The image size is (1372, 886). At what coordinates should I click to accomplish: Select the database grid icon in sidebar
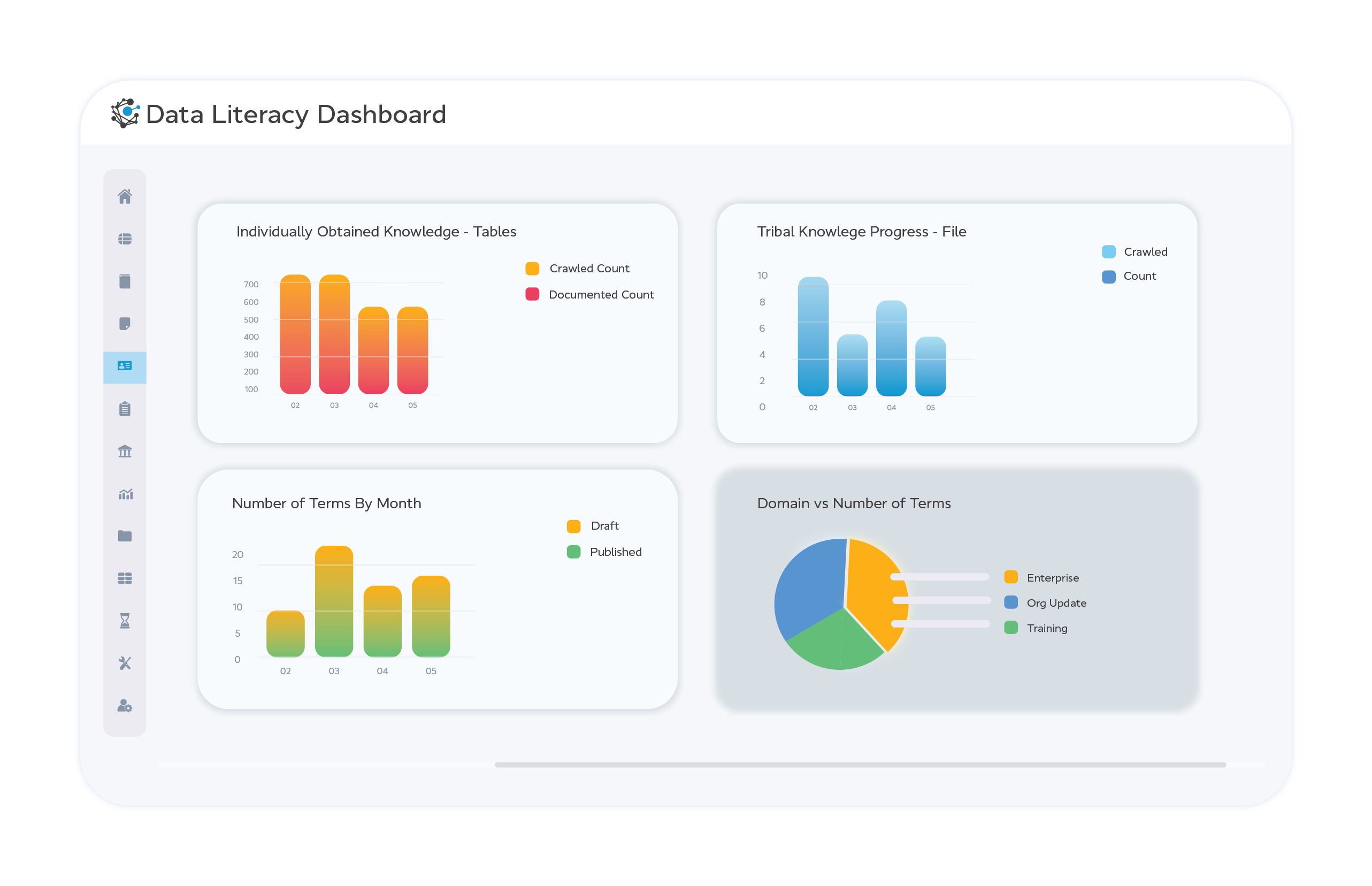[125, 239]
